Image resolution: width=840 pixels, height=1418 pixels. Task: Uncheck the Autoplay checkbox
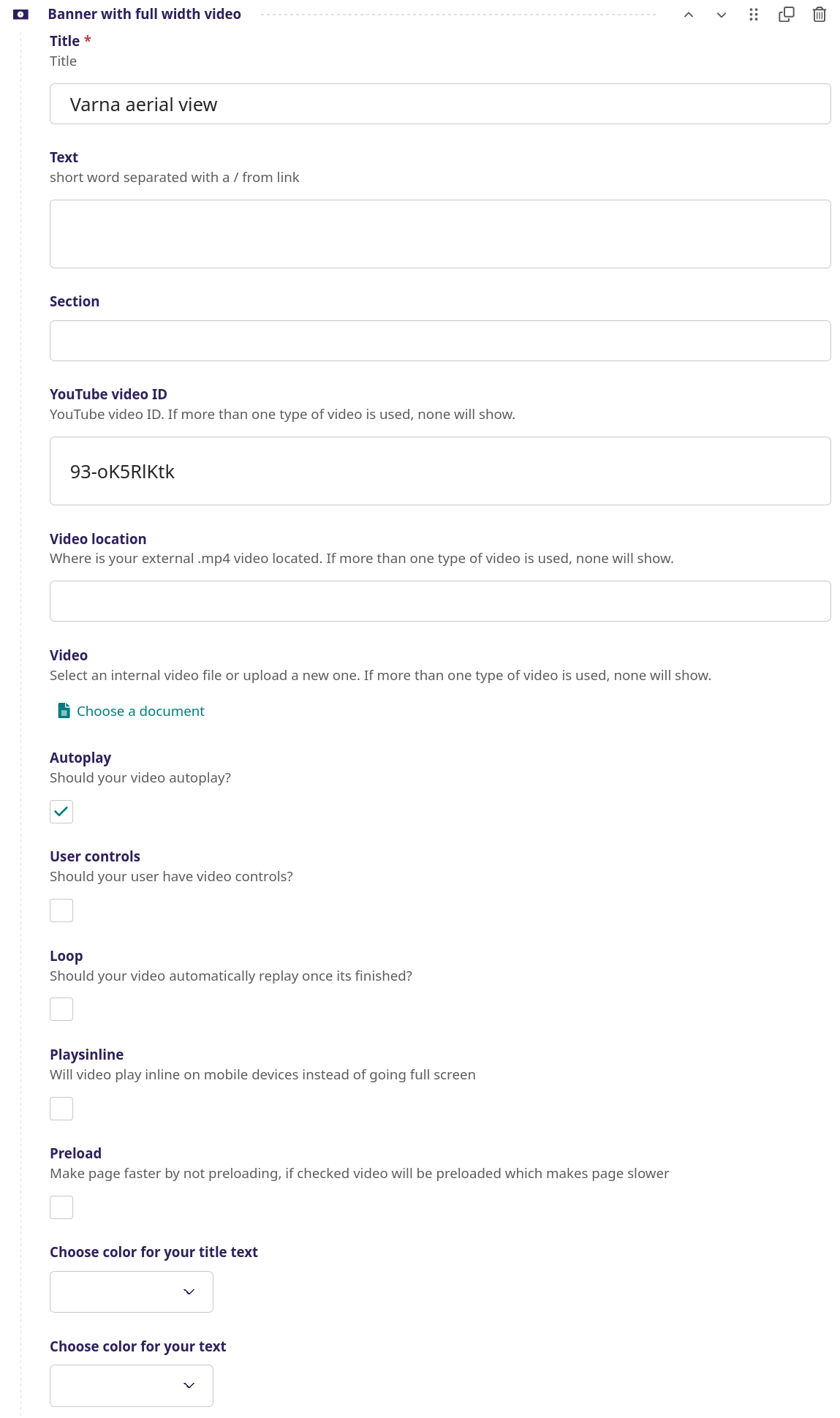coord(61,812)
